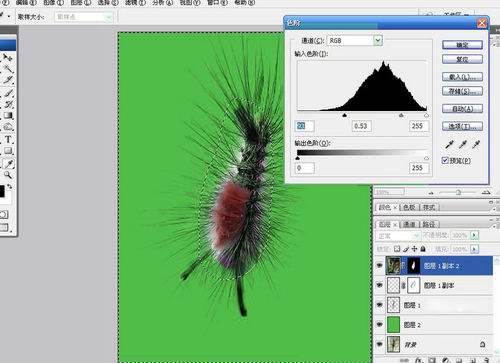Swap foreground and background colors arrow
This screenshot has height=363, width=500.
(10, 187)
